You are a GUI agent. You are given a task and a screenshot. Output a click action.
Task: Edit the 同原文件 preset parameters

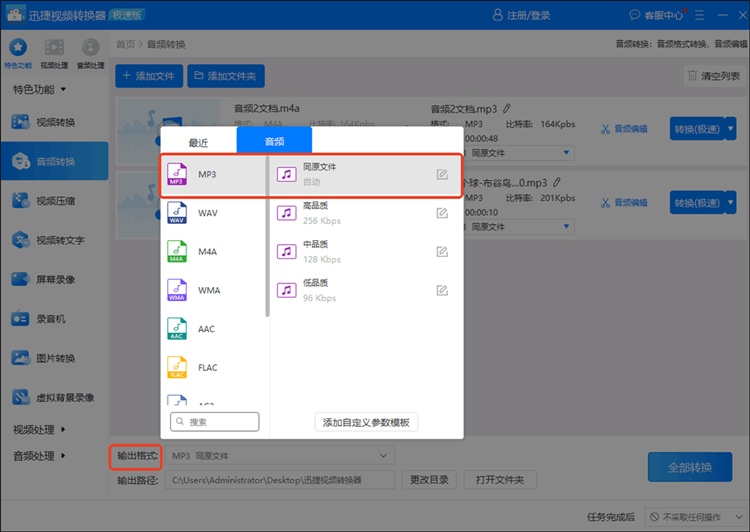(442, 174)
